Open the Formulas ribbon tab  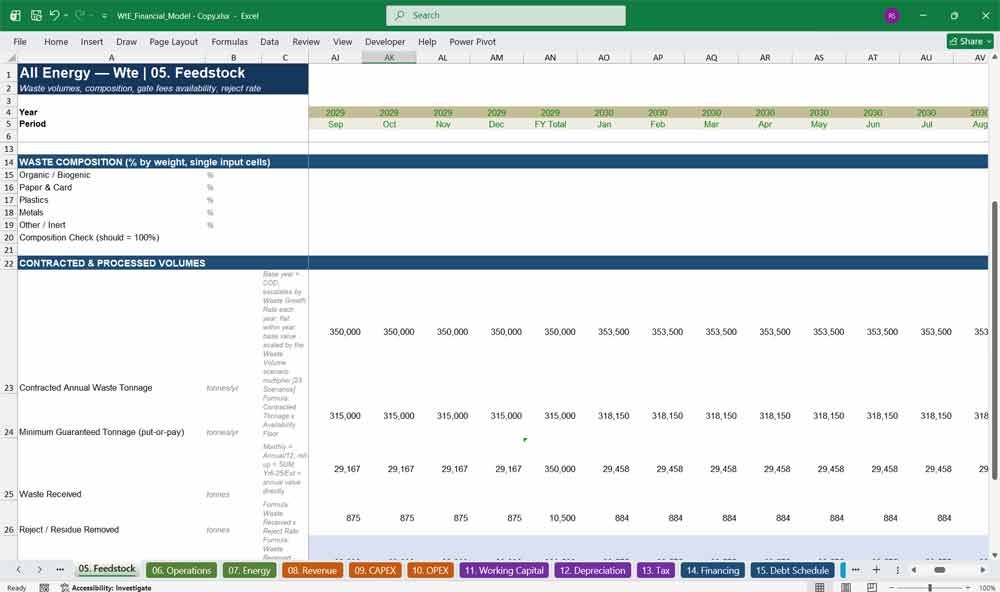coord(230,41)
